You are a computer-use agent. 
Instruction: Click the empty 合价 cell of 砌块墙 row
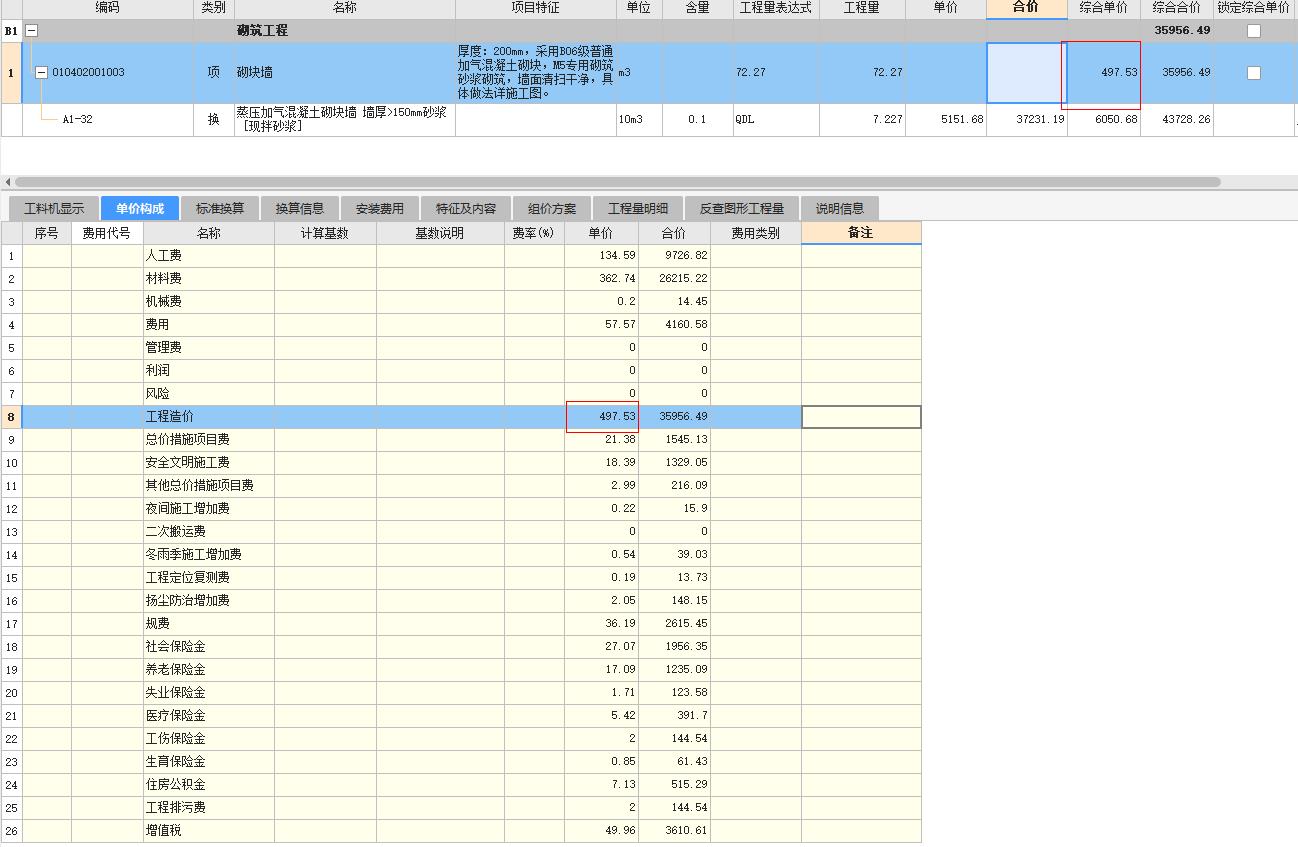(1027, 73)
